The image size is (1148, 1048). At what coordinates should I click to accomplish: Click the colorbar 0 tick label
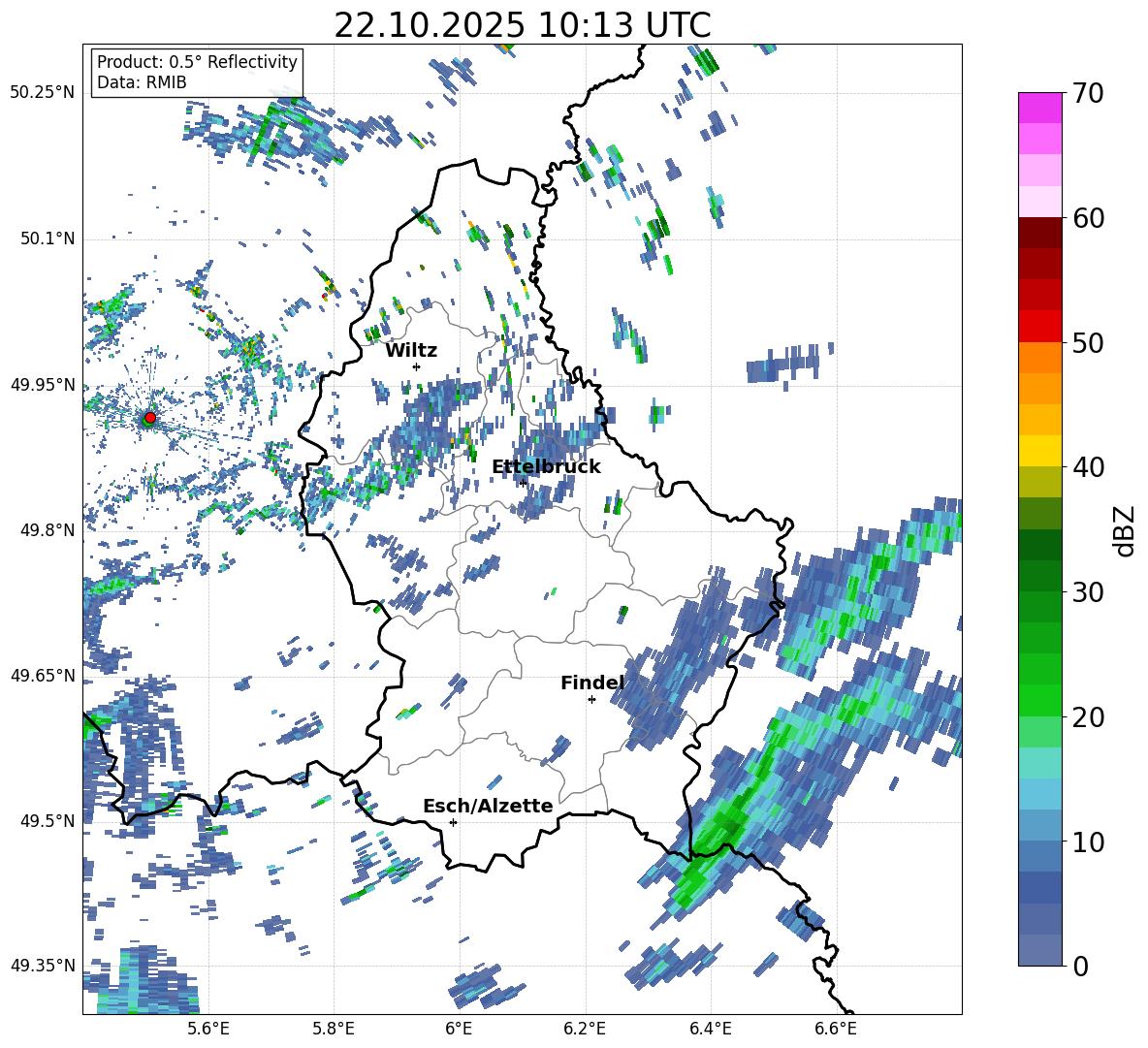1080,966
